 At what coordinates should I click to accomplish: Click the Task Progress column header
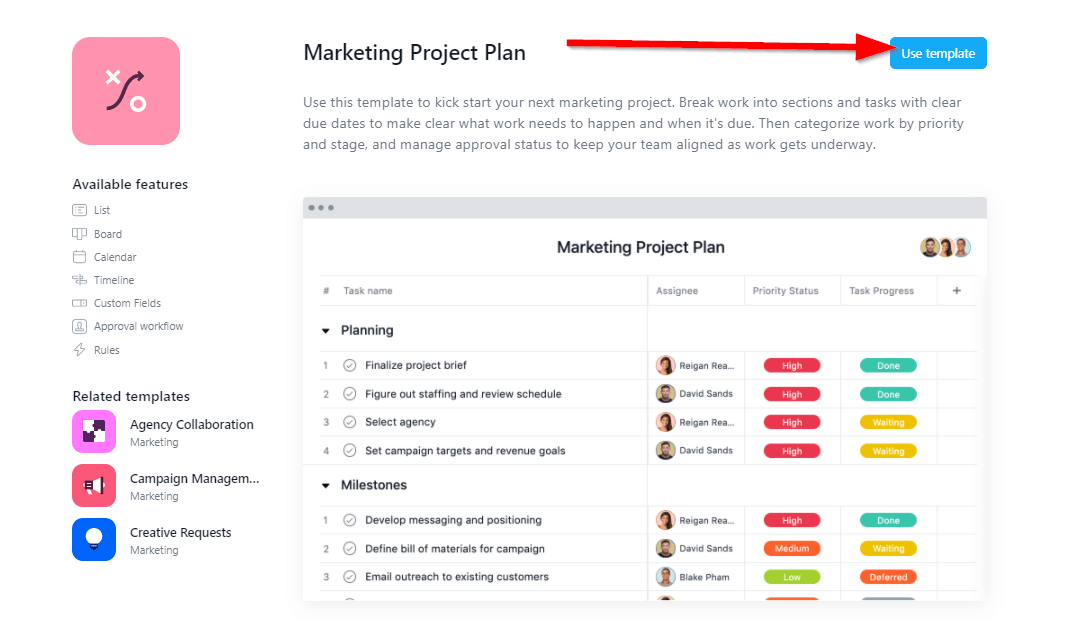881,291
